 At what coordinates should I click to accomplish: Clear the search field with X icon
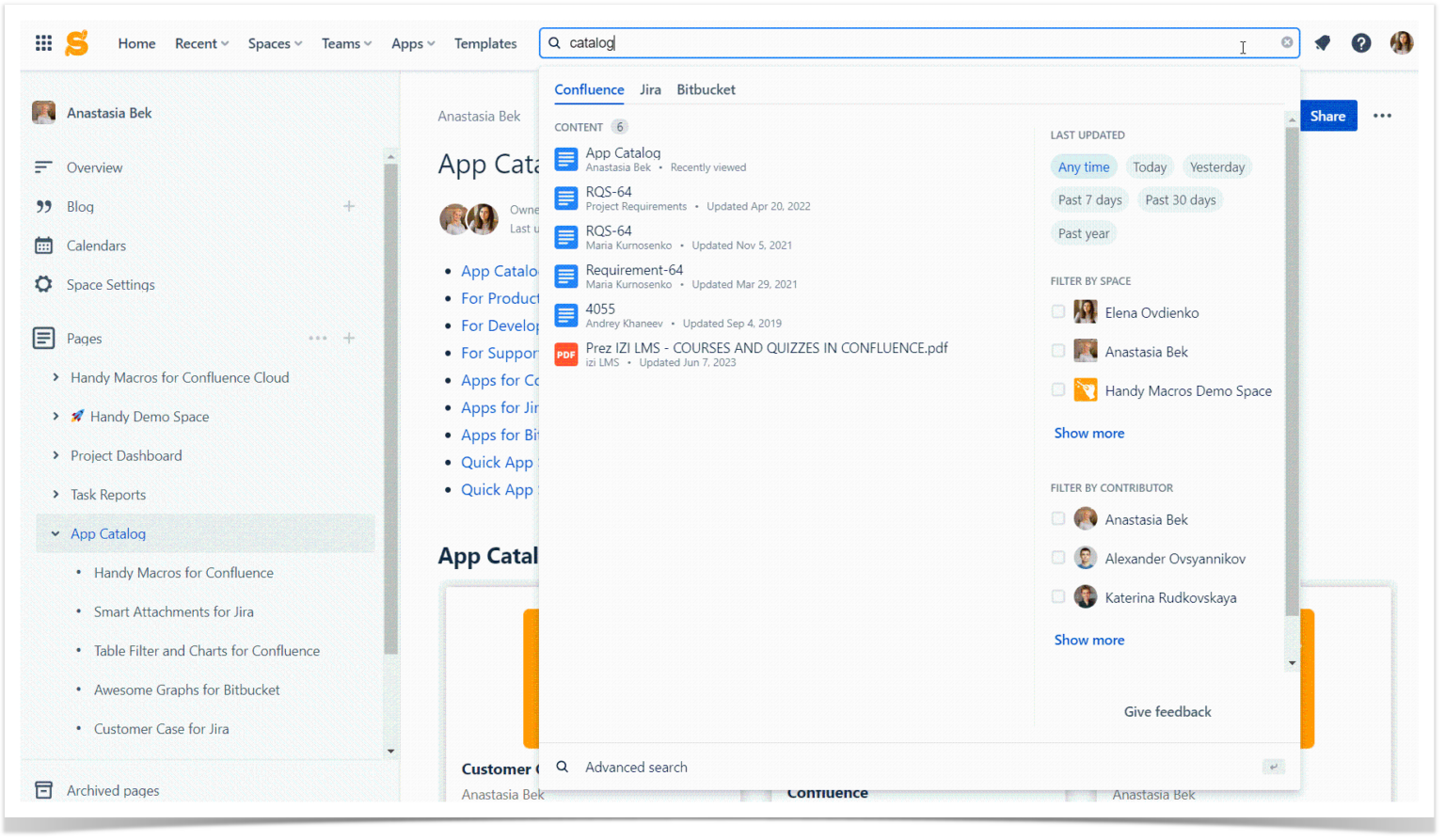1286,42
